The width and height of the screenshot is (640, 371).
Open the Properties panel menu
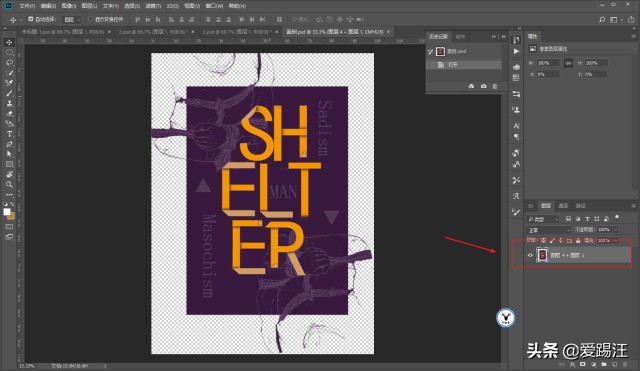coord(633,36)
